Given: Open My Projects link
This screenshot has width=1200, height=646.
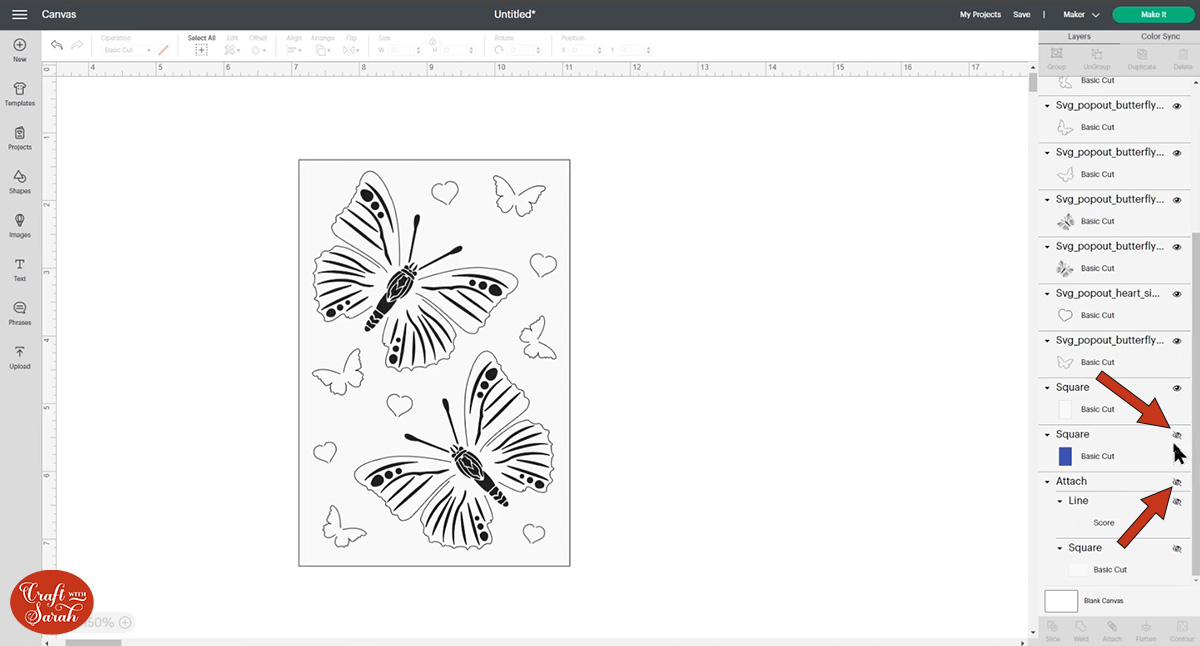Looking at the screenshot, I should click(979, 15).
